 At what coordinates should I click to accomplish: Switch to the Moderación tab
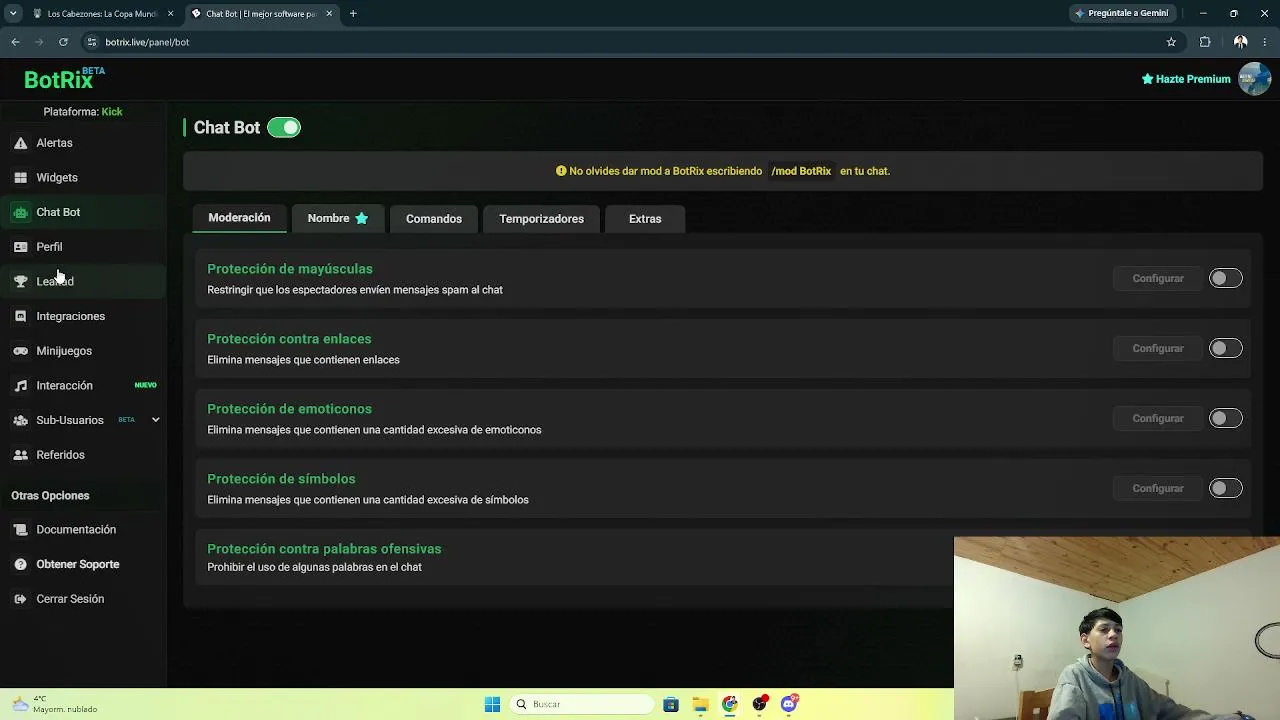click(x=239, y=218)
